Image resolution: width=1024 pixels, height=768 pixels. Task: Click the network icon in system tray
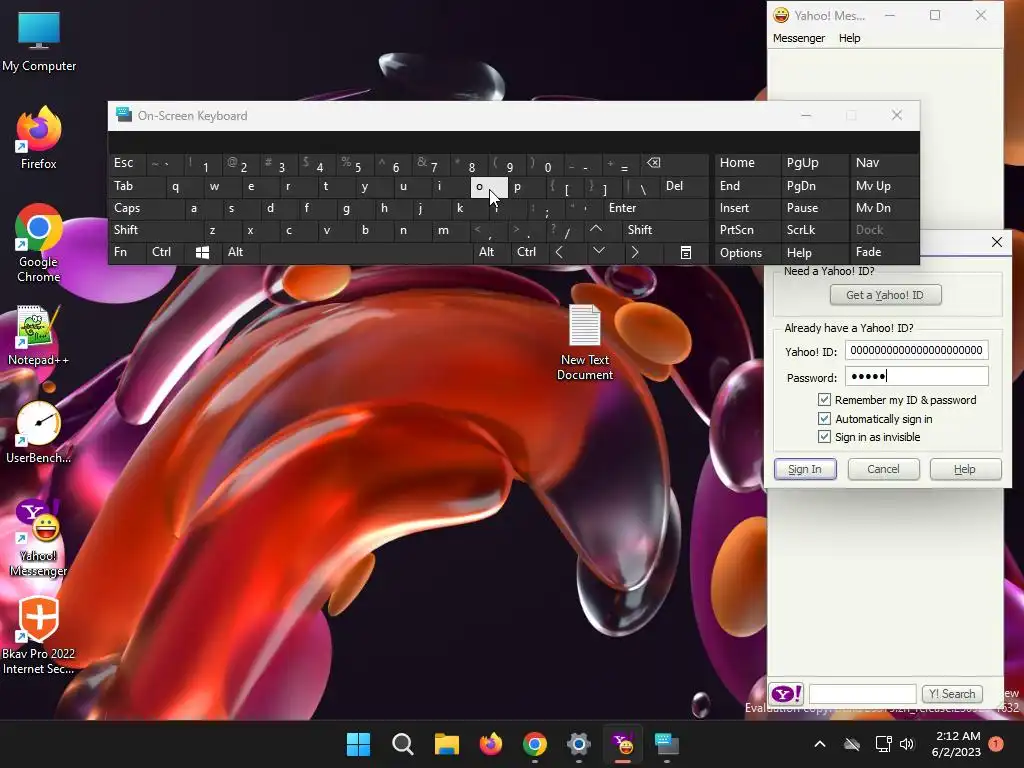[x=883, y=744]
